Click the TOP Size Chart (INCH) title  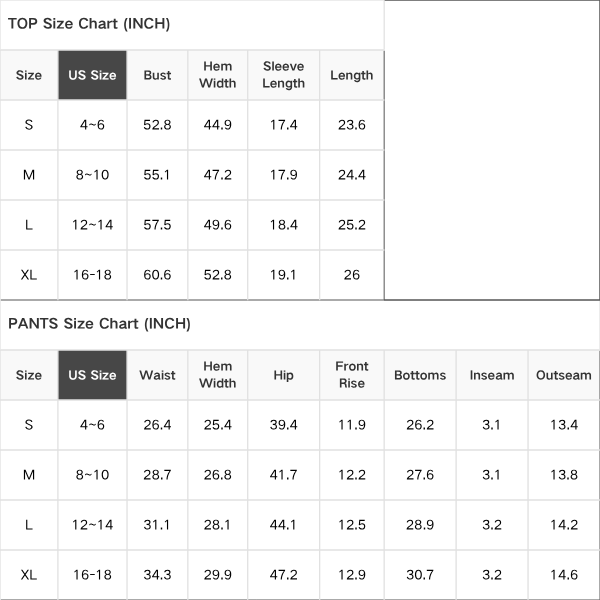[89, 24]
